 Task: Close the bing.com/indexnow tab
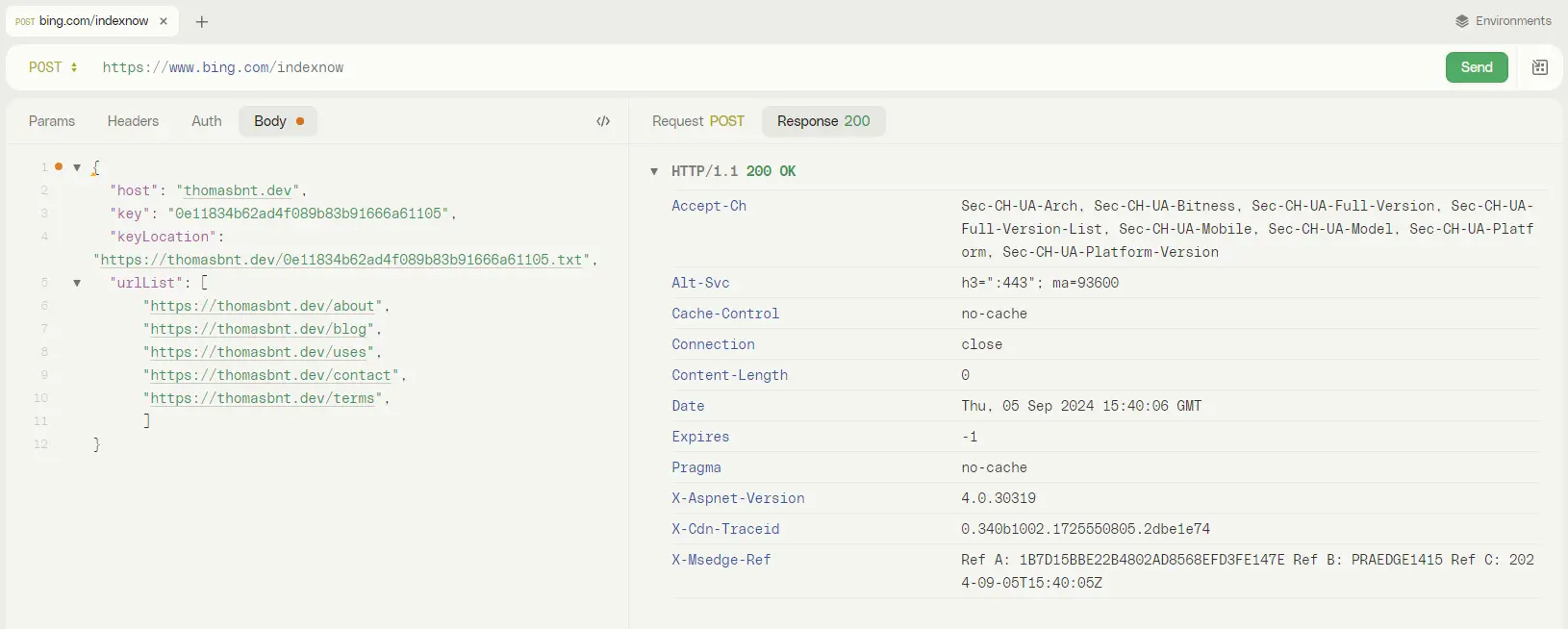tap(164, 21)
